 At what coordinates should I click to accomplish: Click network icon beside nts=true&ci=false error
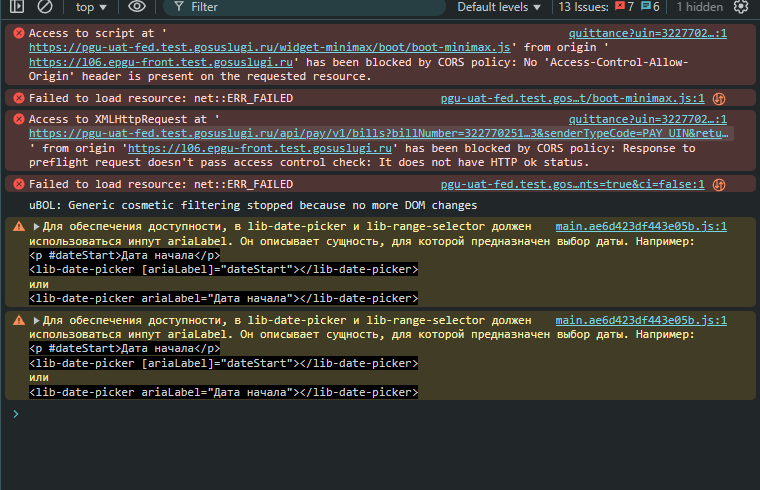(719, 185)
